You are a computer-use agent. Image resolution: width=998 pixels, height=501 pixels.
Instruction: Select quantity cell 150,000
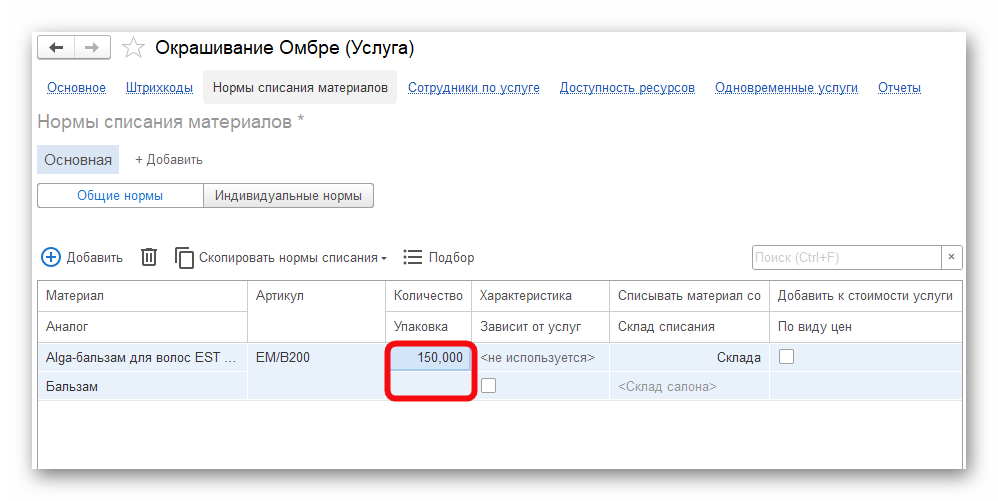428,357
